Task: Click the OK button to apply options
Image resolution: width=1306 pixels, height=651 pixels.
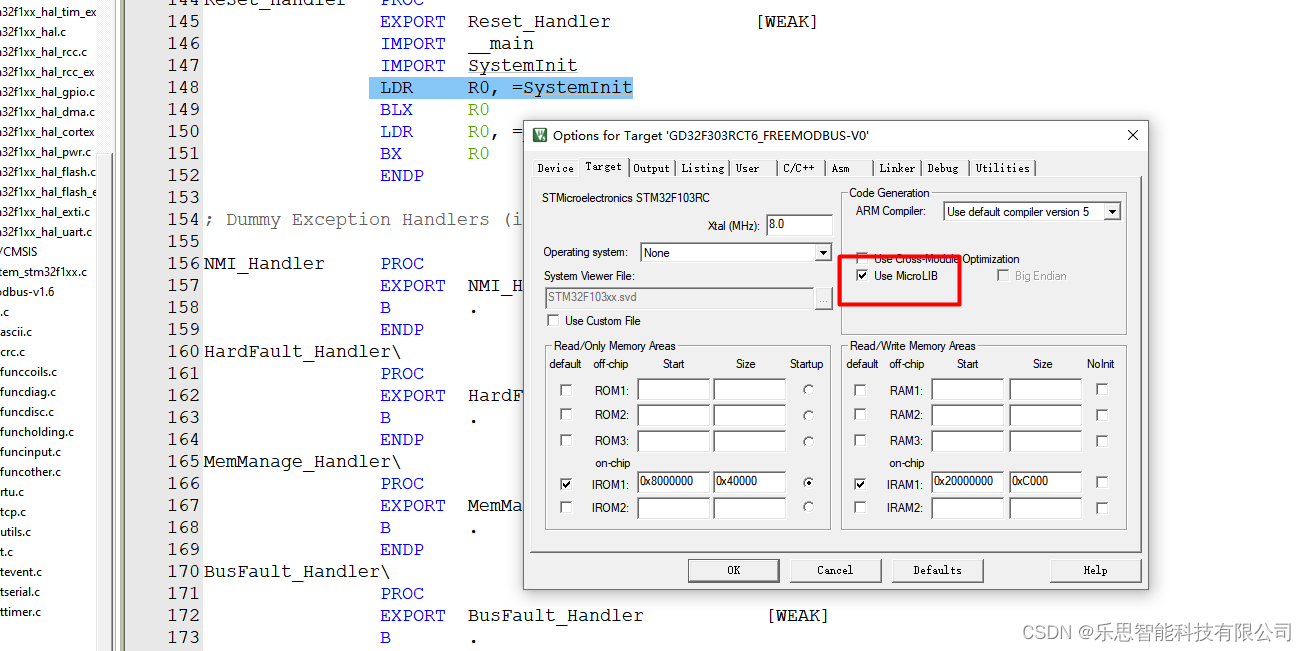Action: point(733,570)
